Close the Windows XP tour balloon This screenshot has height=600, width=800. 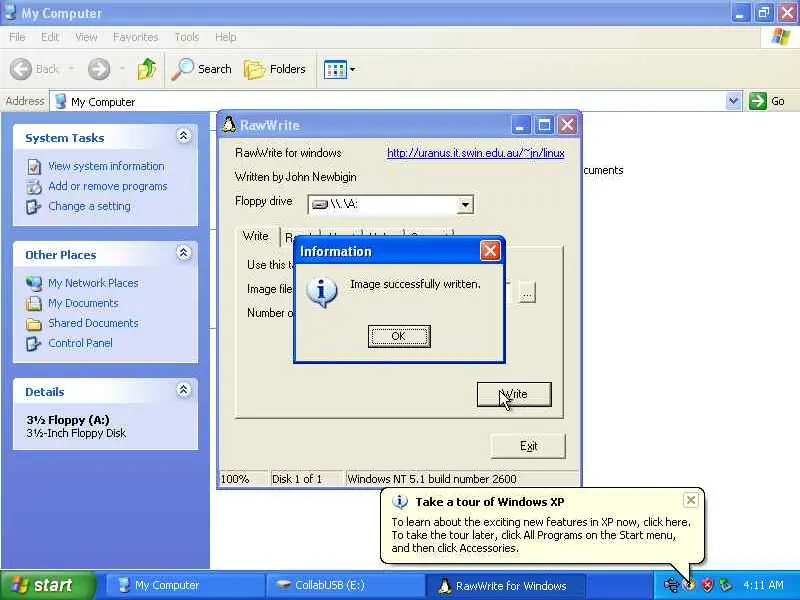[x=690, y=500]
